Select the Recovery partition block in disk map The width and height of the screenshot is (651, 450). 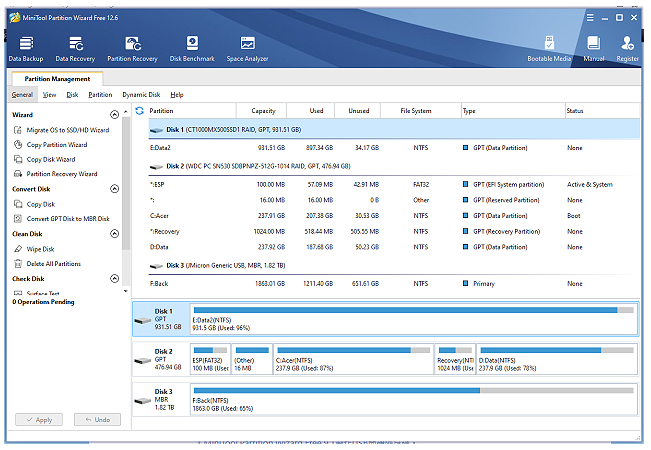(455, 359)
